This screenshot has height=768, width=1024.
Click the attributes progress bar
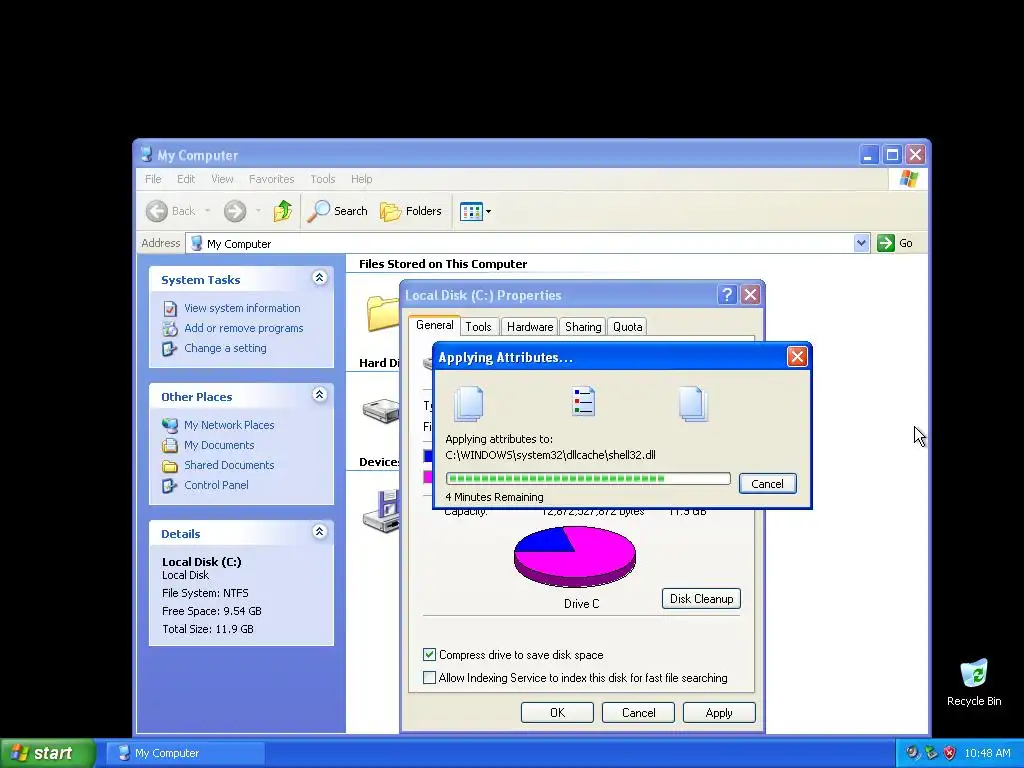coord(588,479)
